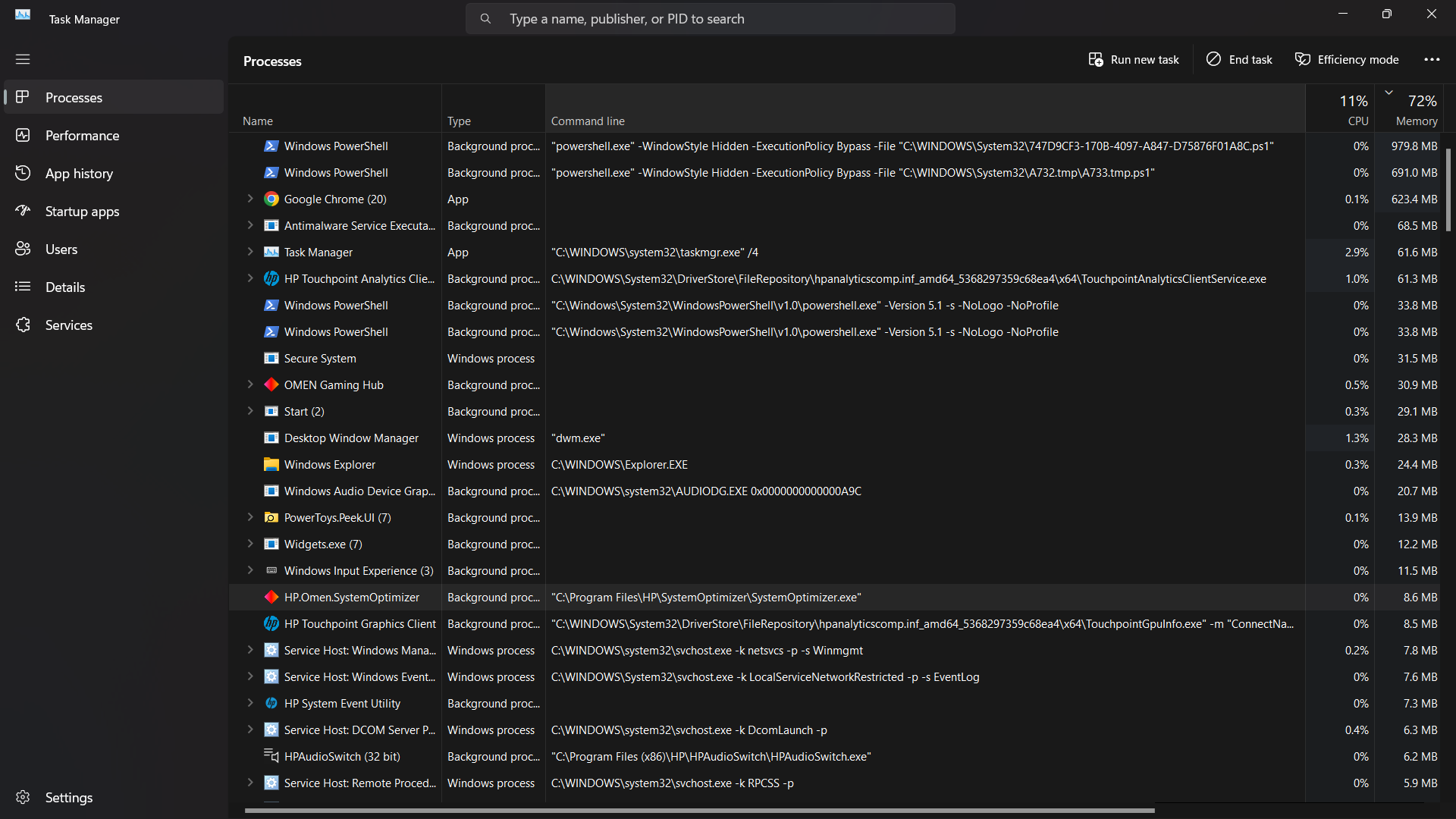The width and height of the screenshot is (1456, 819).
Task: Click the Desktop Window Manager icon
Action: 271,438
